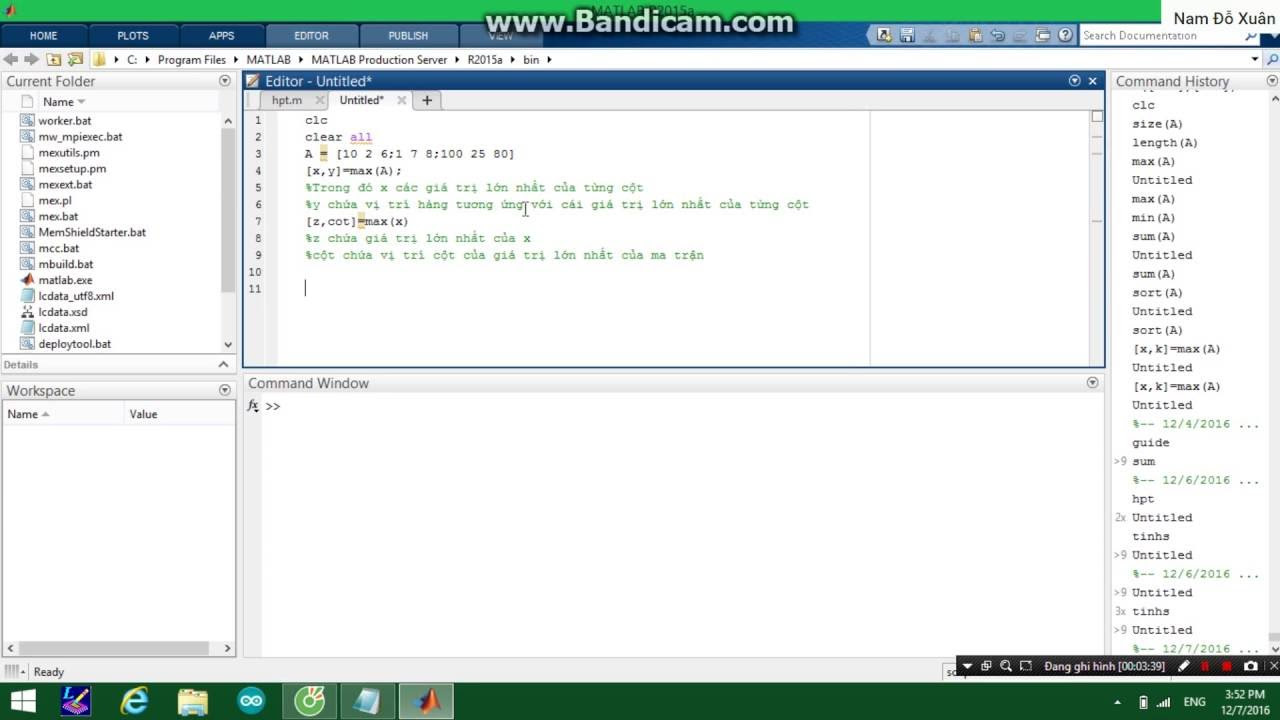Add a new editor tab with the plus button

[x=427, y=100]
